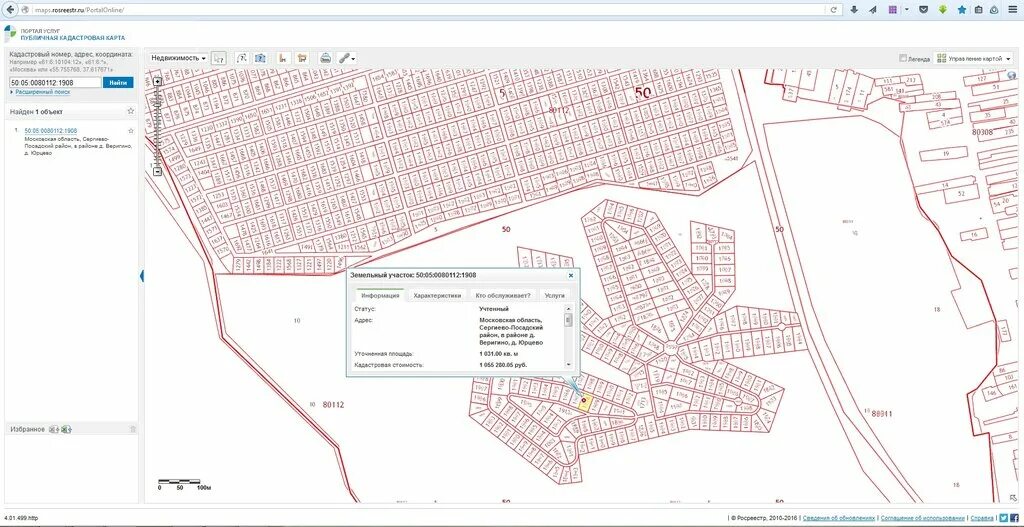Click the highlighted yellow land parcel marker
1024x527 pixels.
[584, 401]
